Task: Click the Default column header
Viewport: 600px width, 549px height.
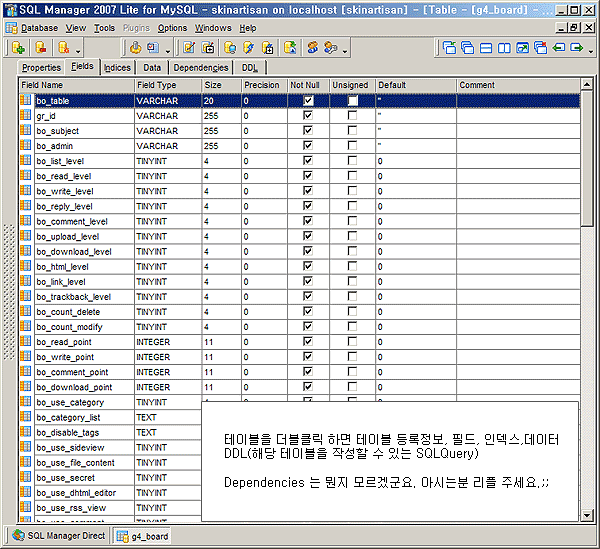Action: pos(416,85)
